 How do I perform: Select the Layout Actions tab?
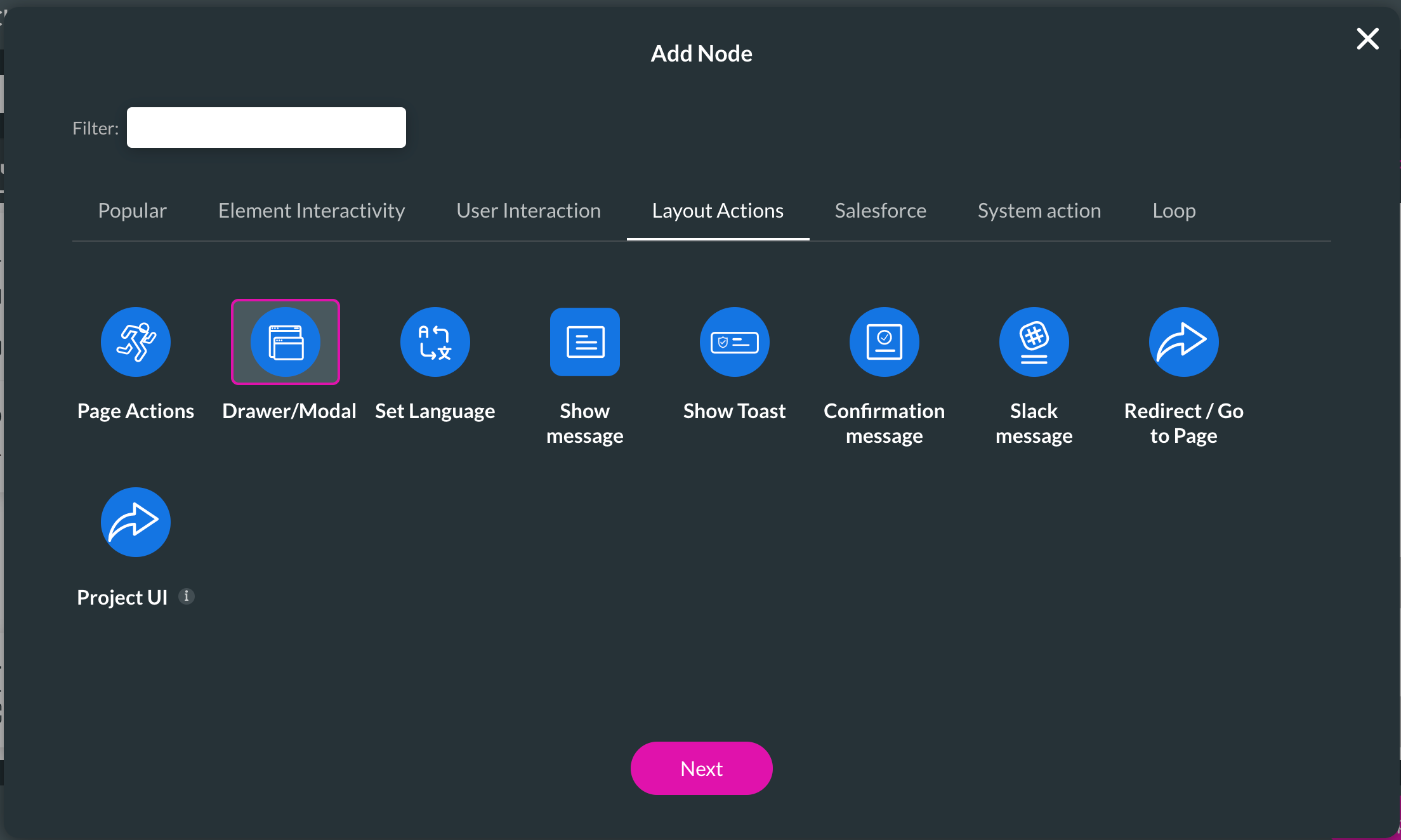tap(718, 210)
